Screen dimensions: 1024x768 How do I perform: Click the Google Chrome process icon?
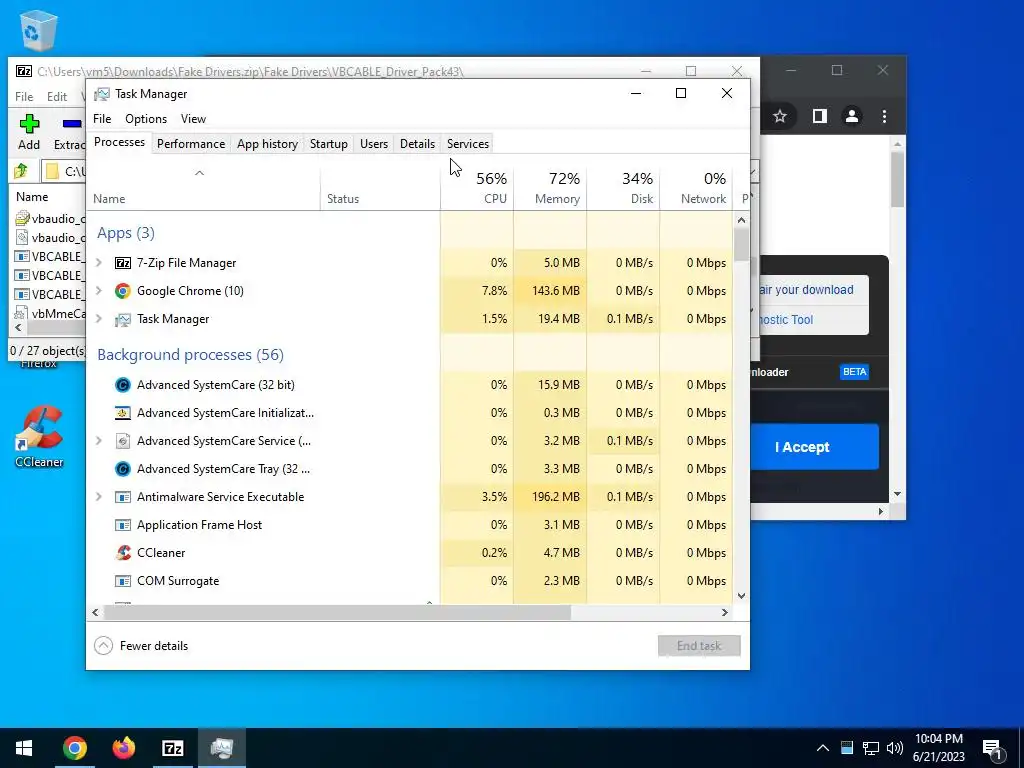tap(123, 291)
